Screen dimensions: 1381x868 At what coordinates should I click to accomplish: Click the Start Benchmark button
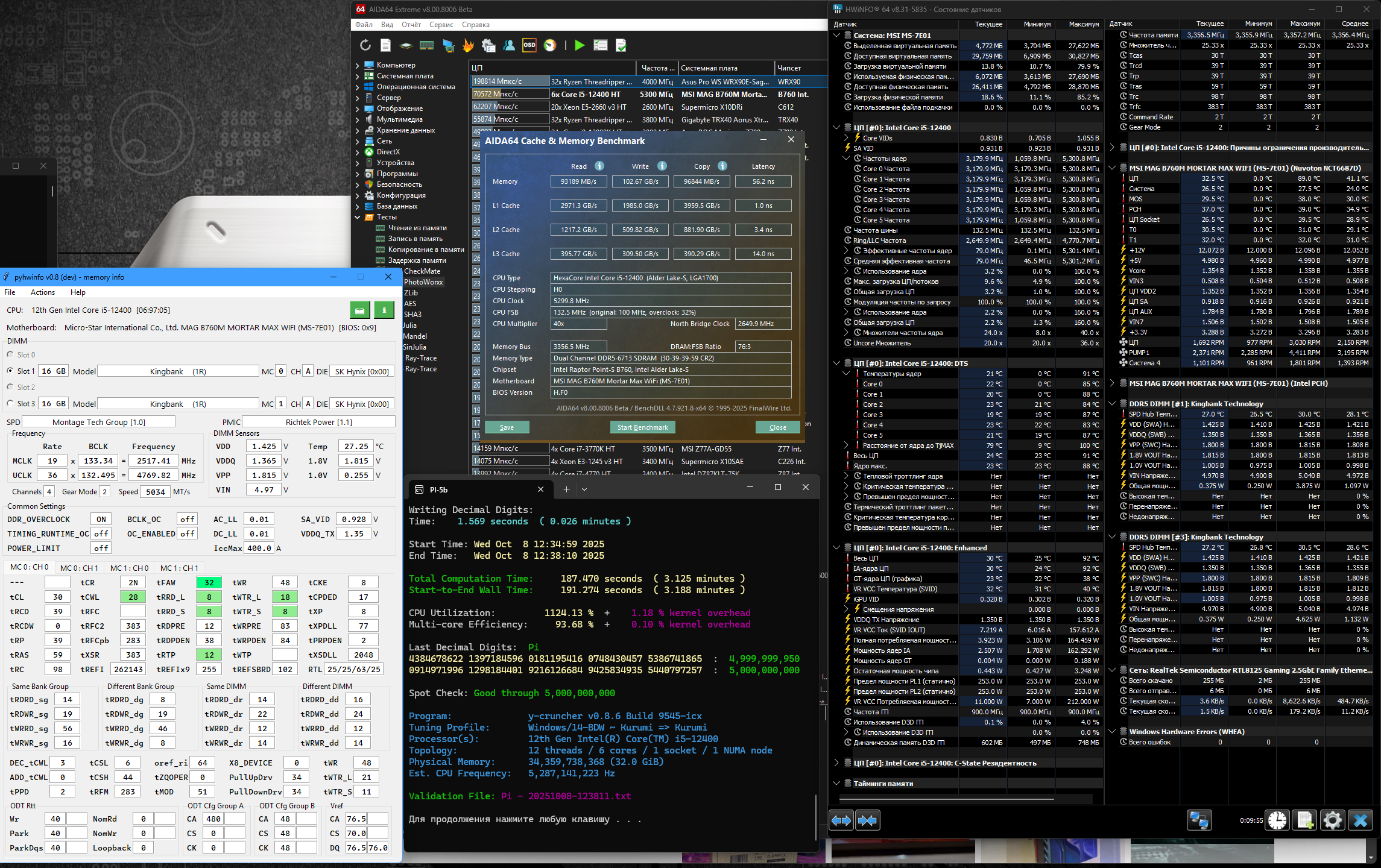pos(642,427)
